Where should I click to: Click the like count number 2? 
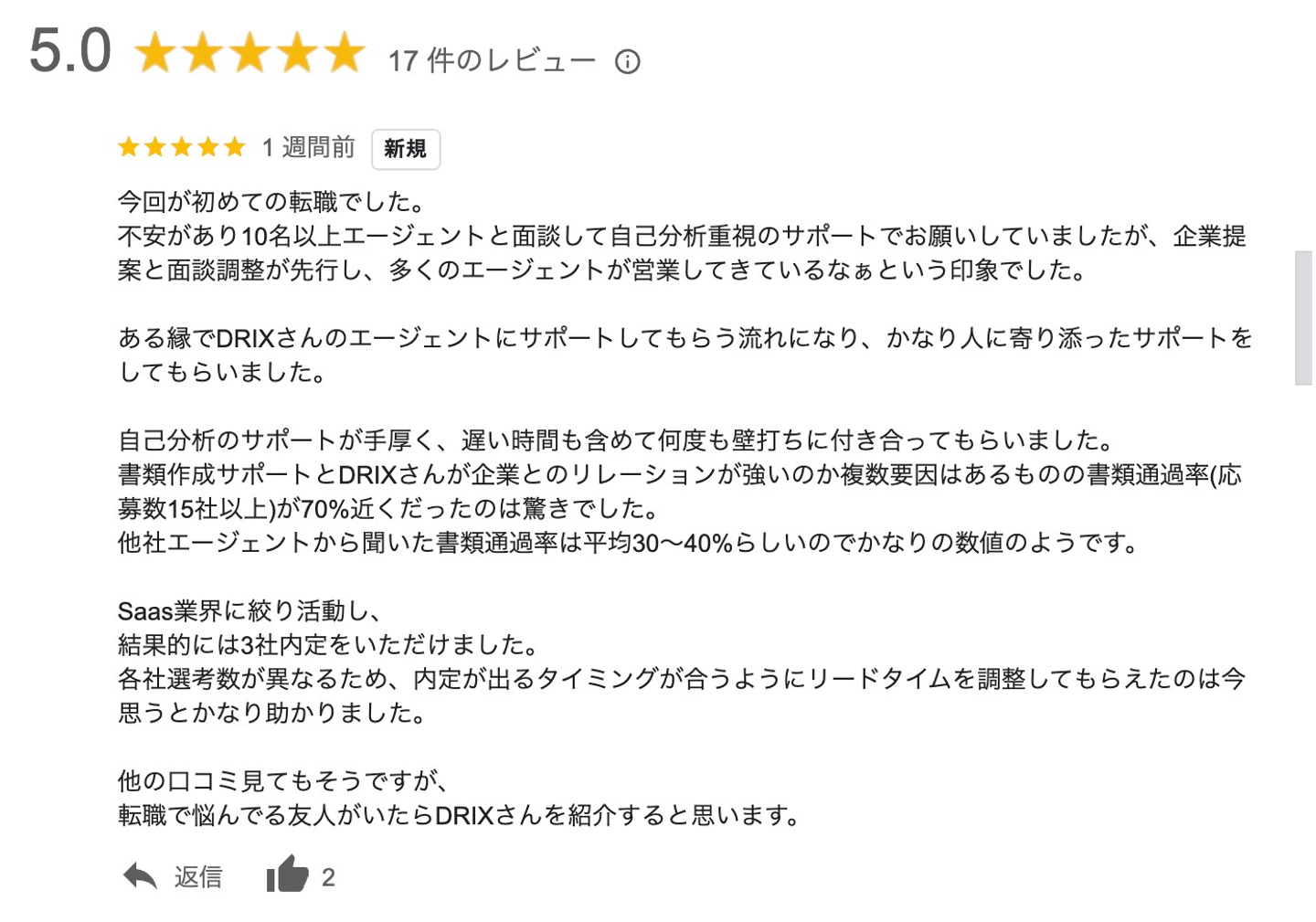(x=328, y=878)
